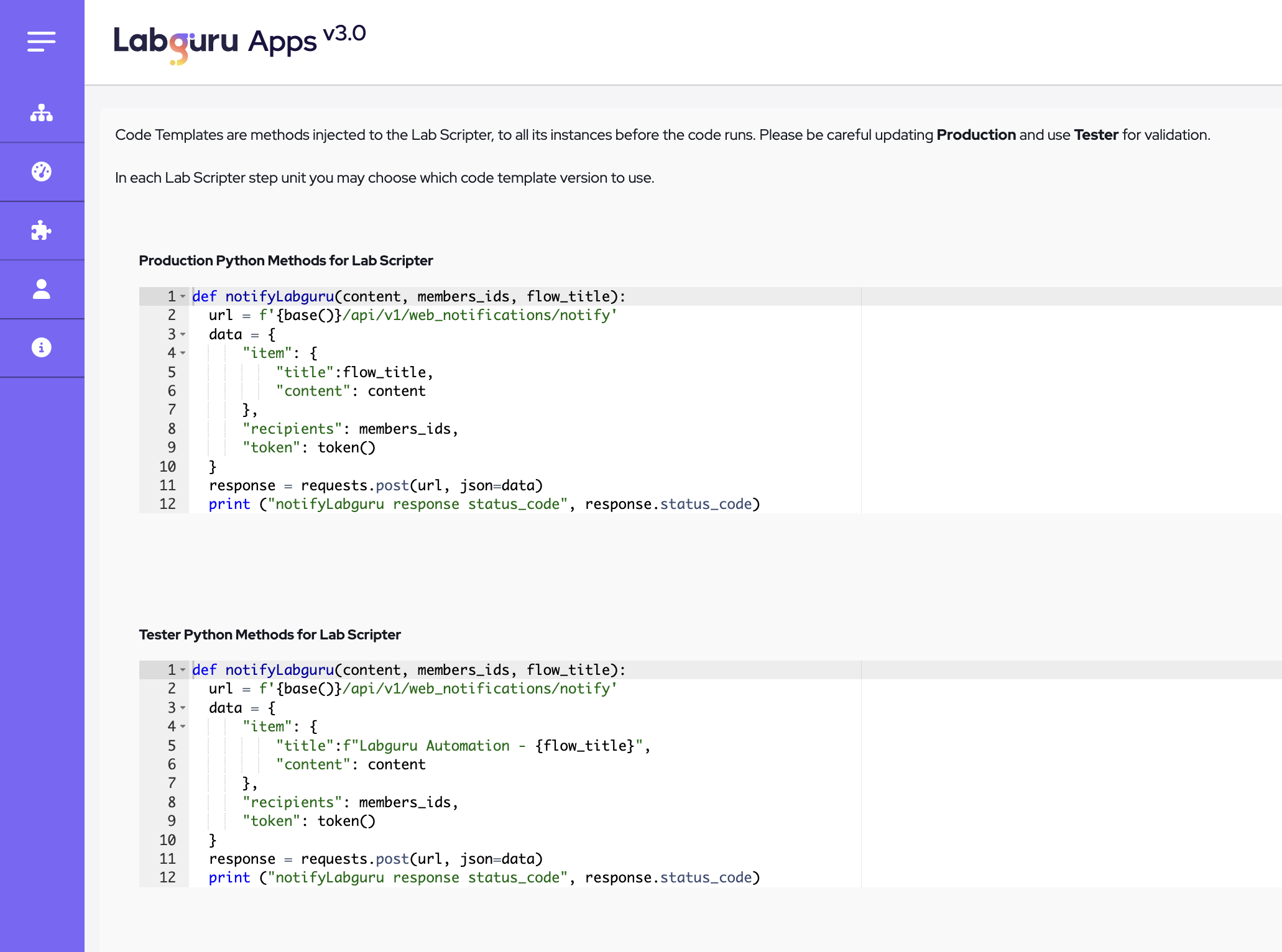Click Production code line with flow_title title
Screen dimensions: 1282x952
coord(354,372)
